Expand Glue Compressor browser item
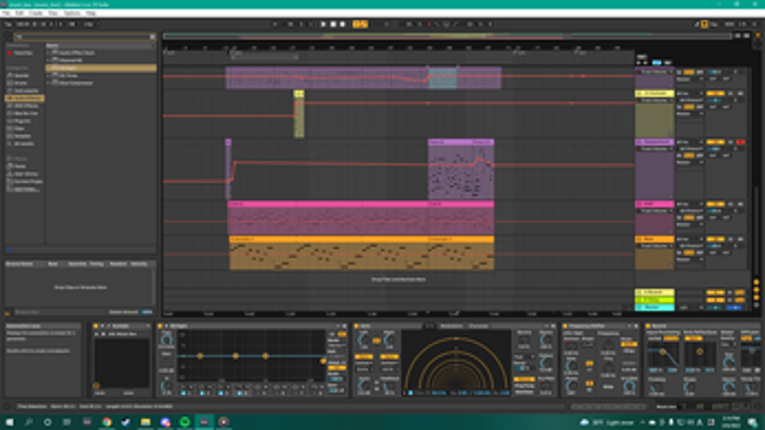The width and height of the screenshot is (765, 430). point(49,83)
